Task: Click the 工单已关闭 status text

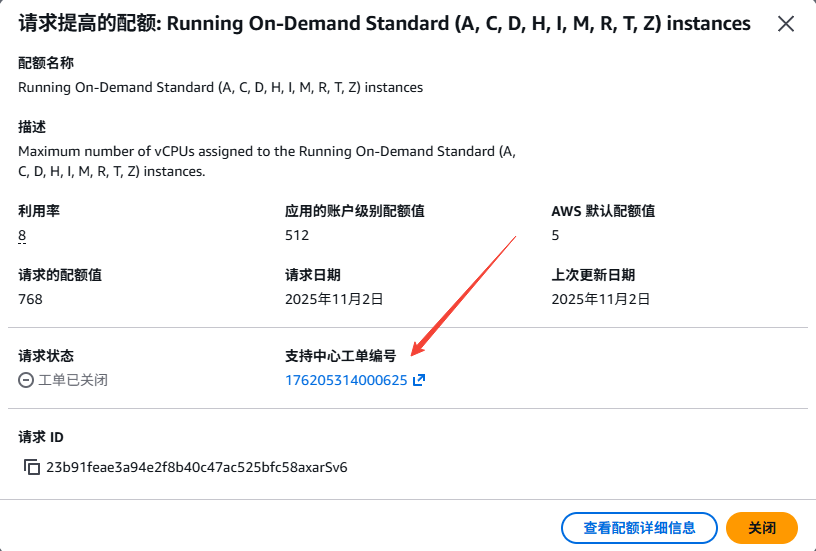Action: pos(73,380)
